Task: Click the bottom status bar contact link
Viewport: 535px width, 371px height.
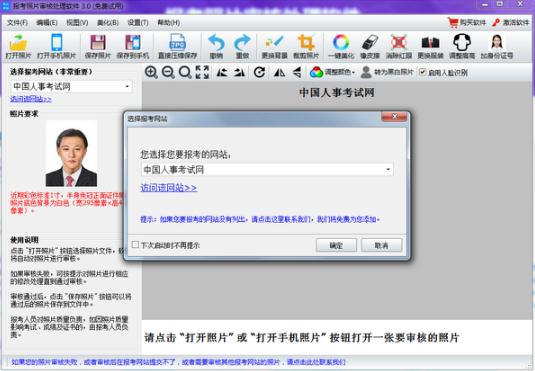Action: click(178, 362)
